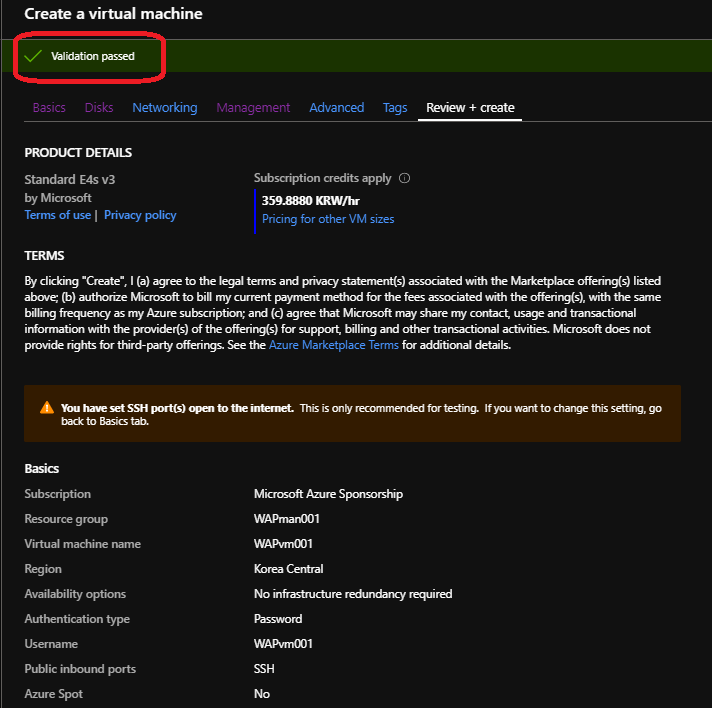Click 'No infrastructure redundancy required' value

(x=353, y=594)
